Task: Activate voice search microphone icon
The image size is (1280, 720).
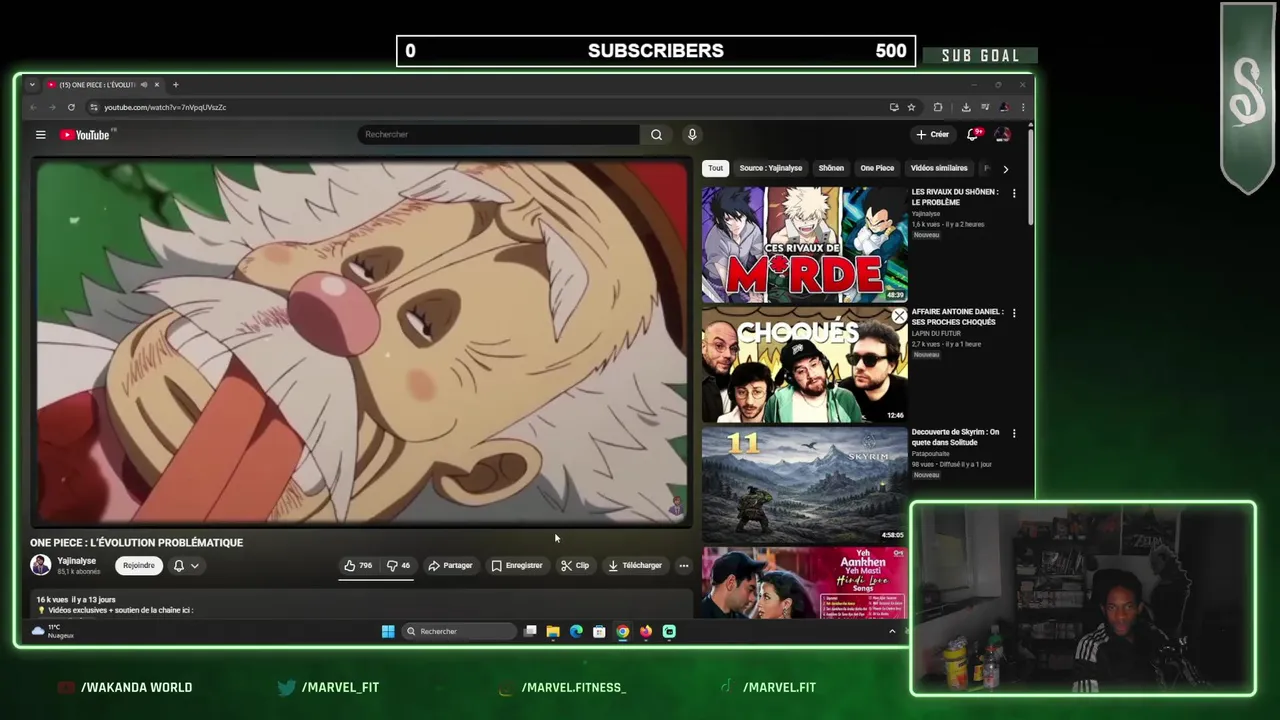Action: 691,135
